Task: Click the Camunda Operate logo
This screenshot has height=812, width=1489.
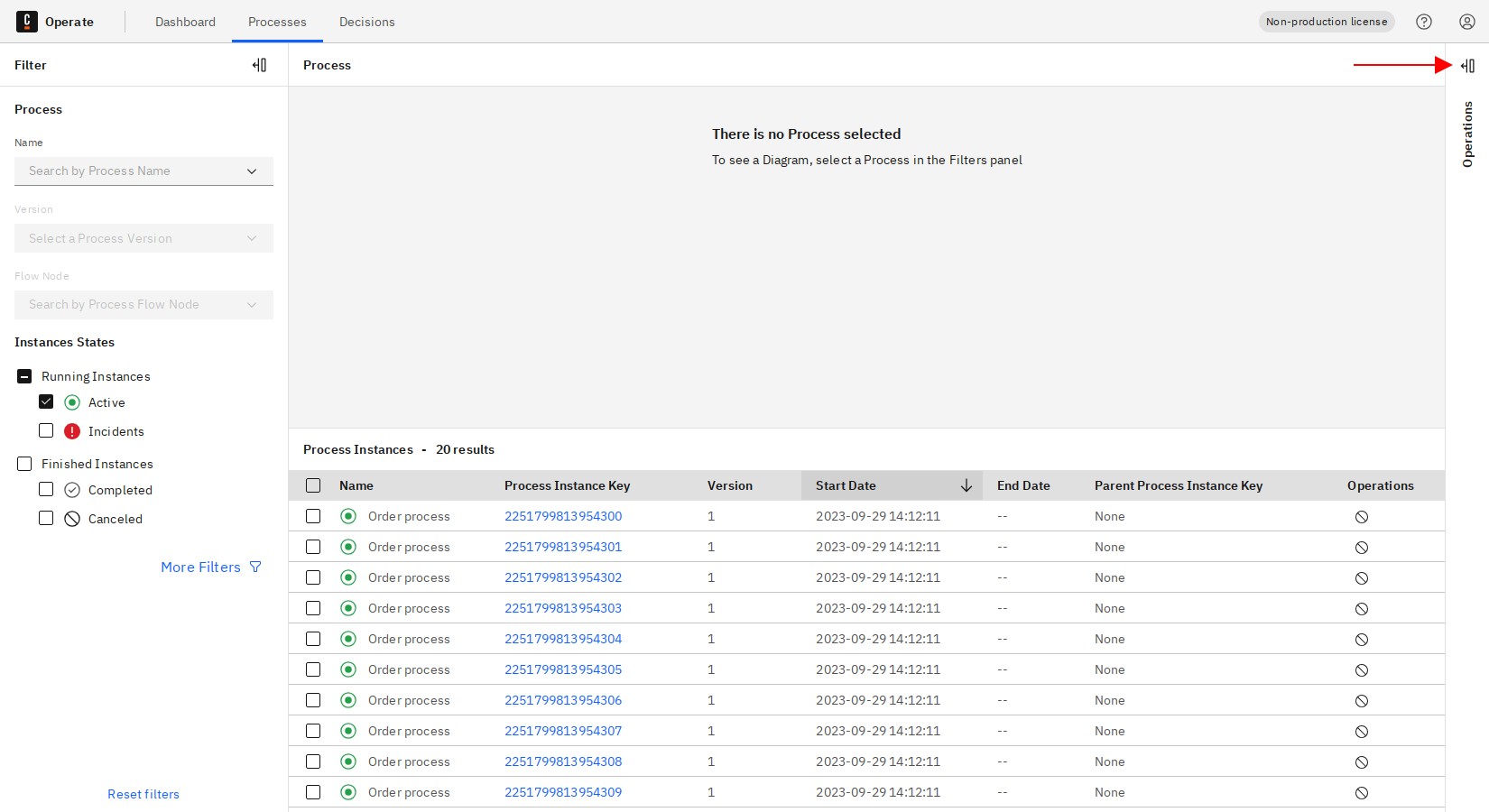Action: pyautogui.click(x=27, y=22)
